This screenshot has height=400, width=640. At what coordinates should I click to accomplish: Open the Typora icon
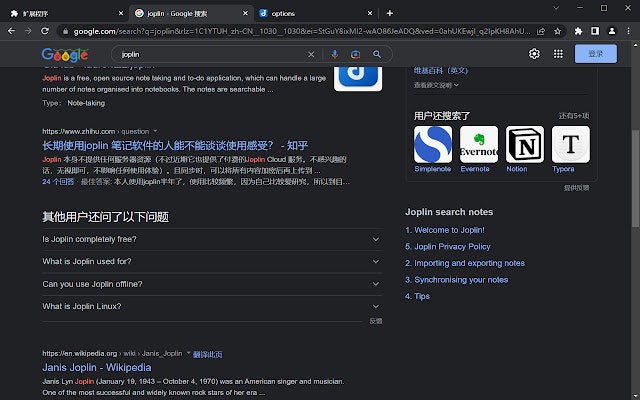coord(571,144)
